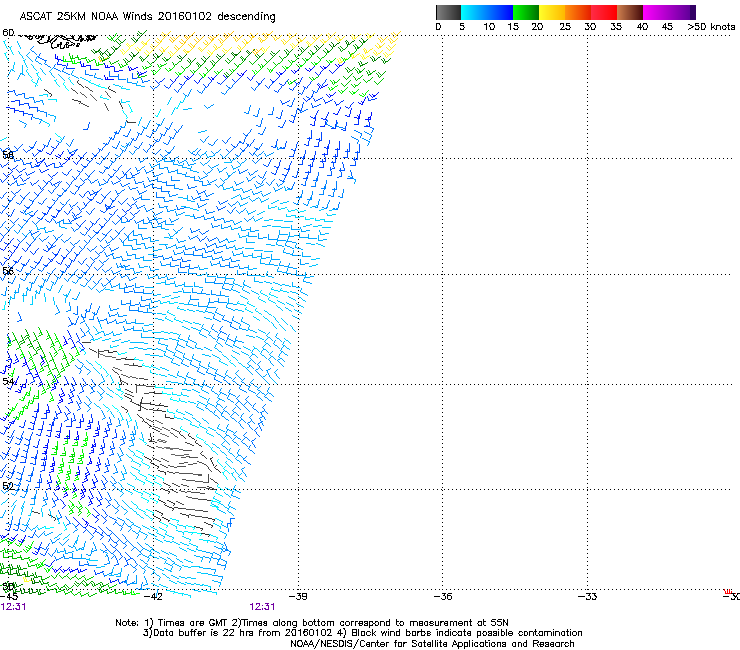
Task: Click the '20' label under the color bar
Action: 537,27
